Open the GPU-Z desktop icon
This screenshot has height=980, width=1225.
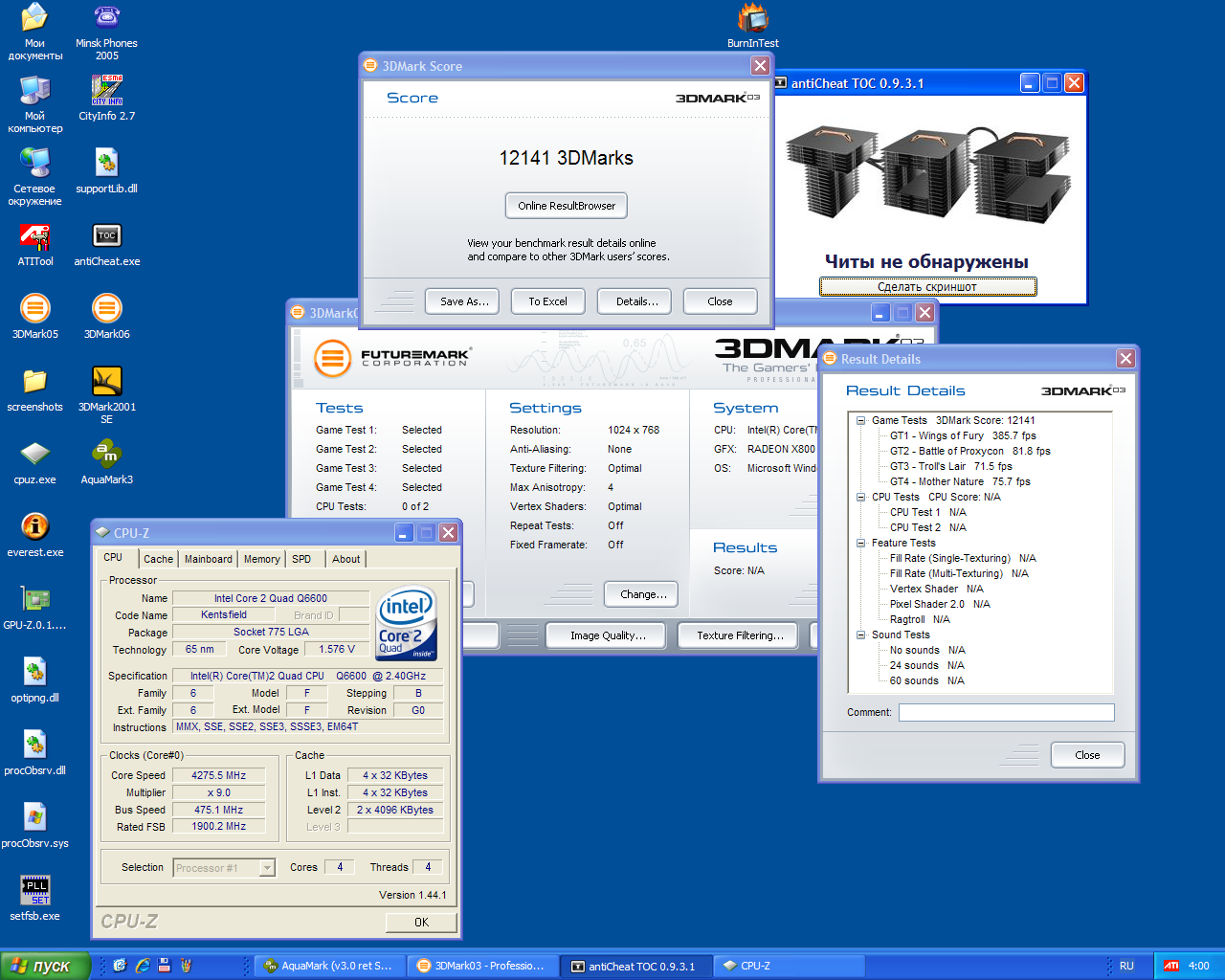point(35,607)
